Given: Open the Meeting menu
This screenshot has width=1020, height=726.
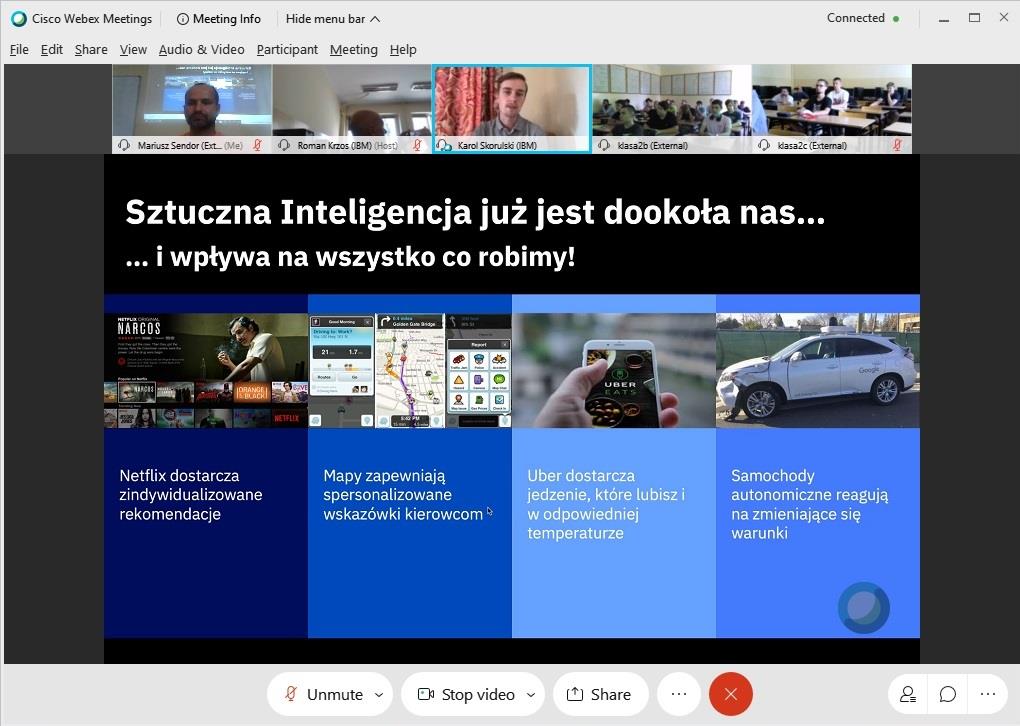Looking at the screenshot, I should [353, 49].
